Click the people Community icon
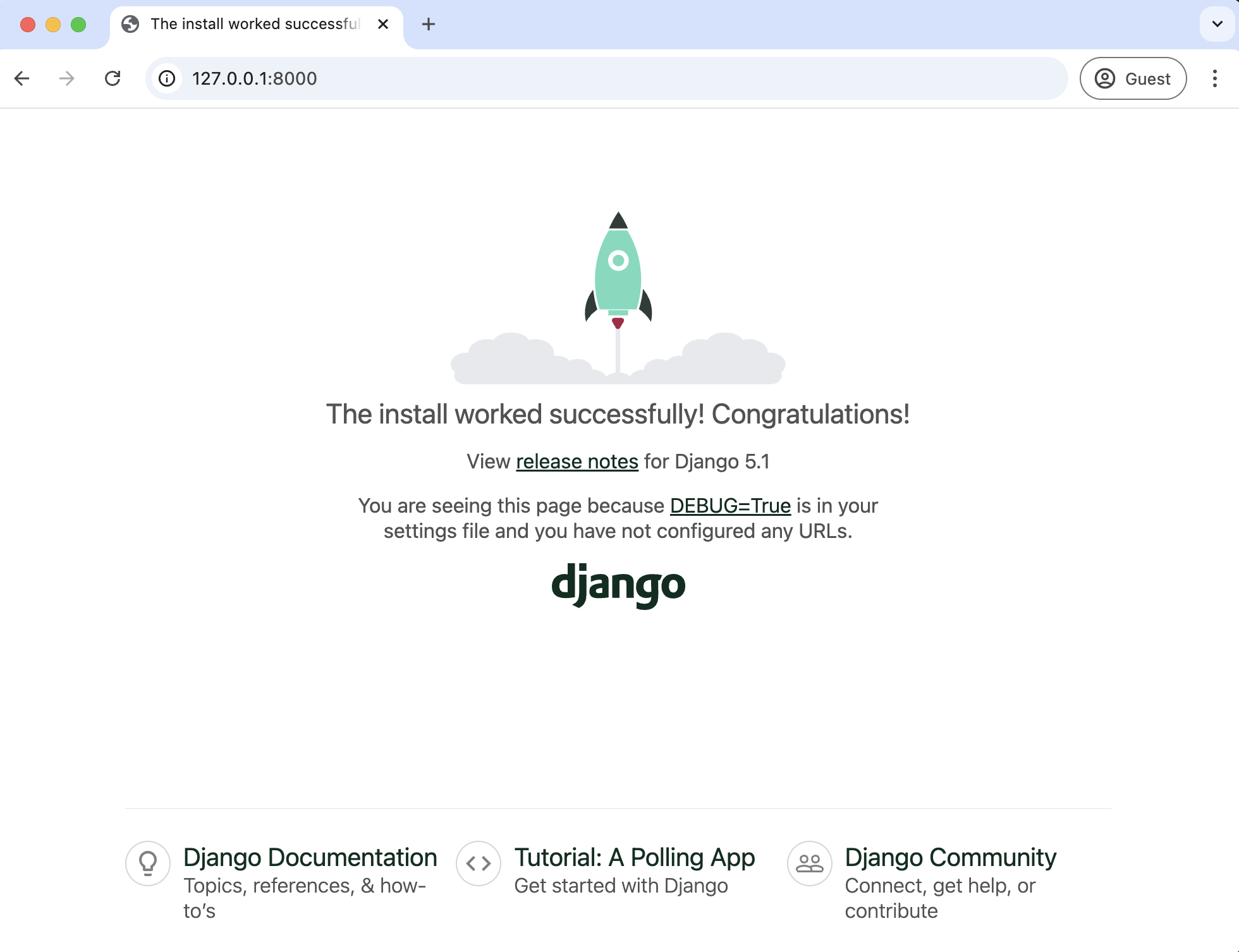This screenshot has width=1239, height=952. tap(809, 863)
